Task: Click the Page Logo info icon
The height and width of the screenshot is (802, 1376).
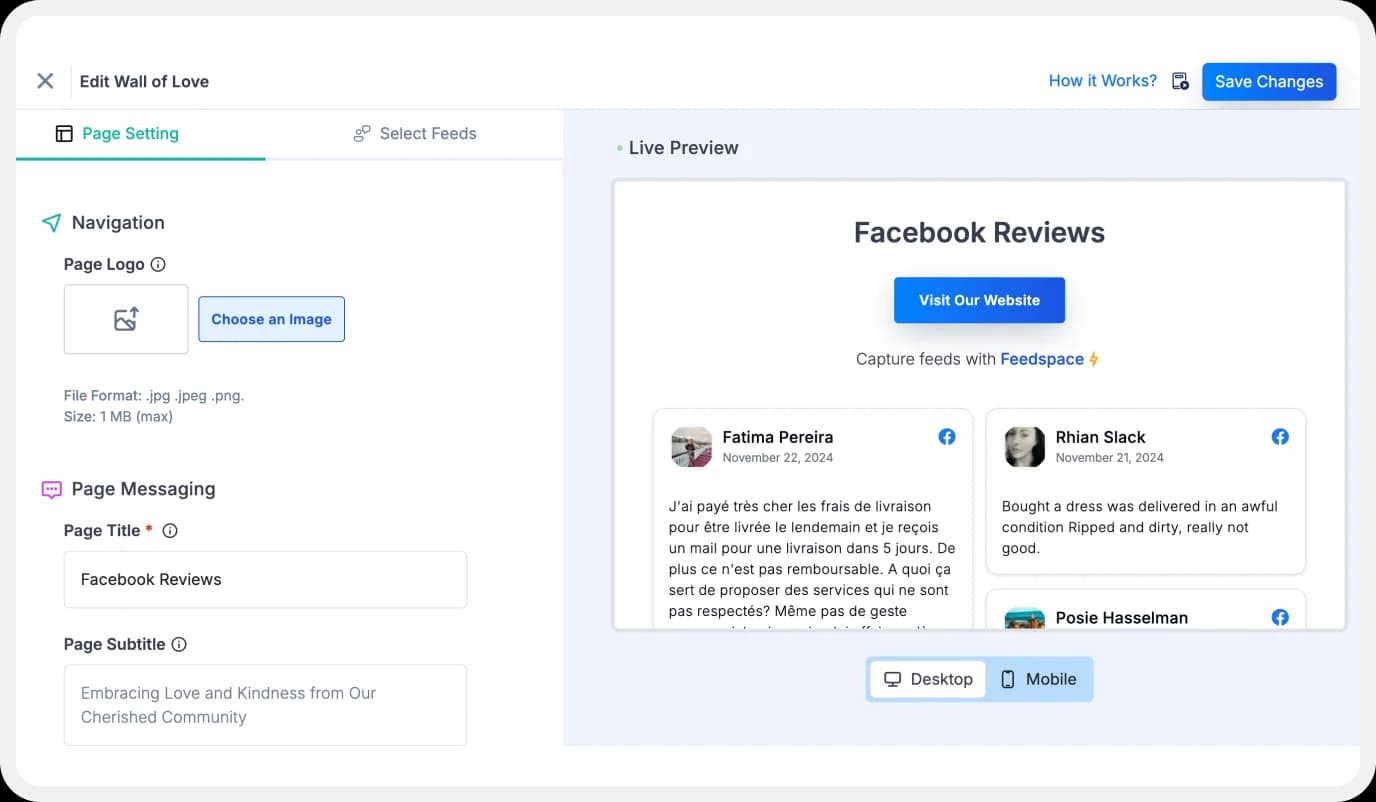Action: click(x=158, y=265)
